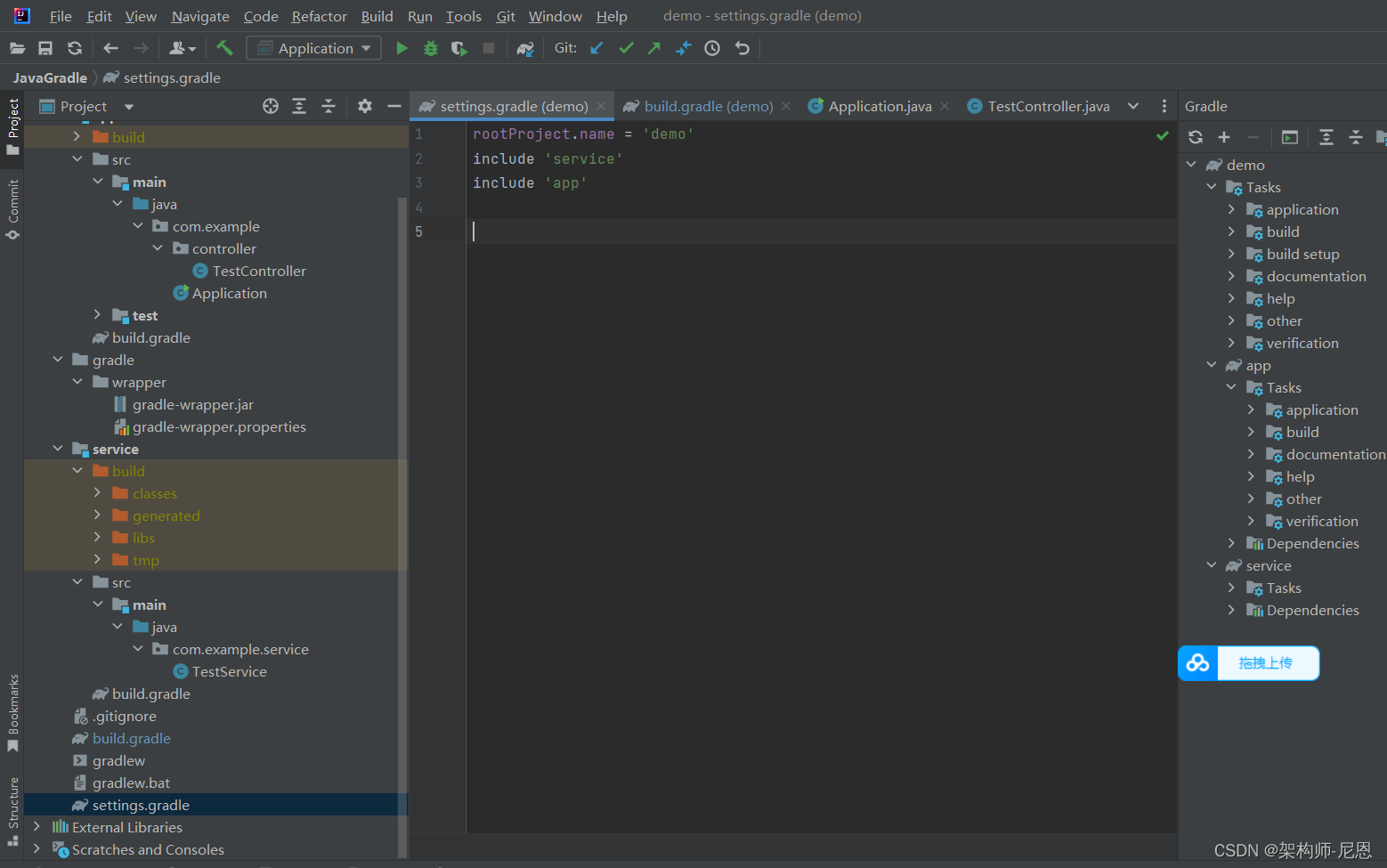This screenshot has width=1387, height=868.
Task: Start debugging with the bug icon
Action: [x=431, y=48]
